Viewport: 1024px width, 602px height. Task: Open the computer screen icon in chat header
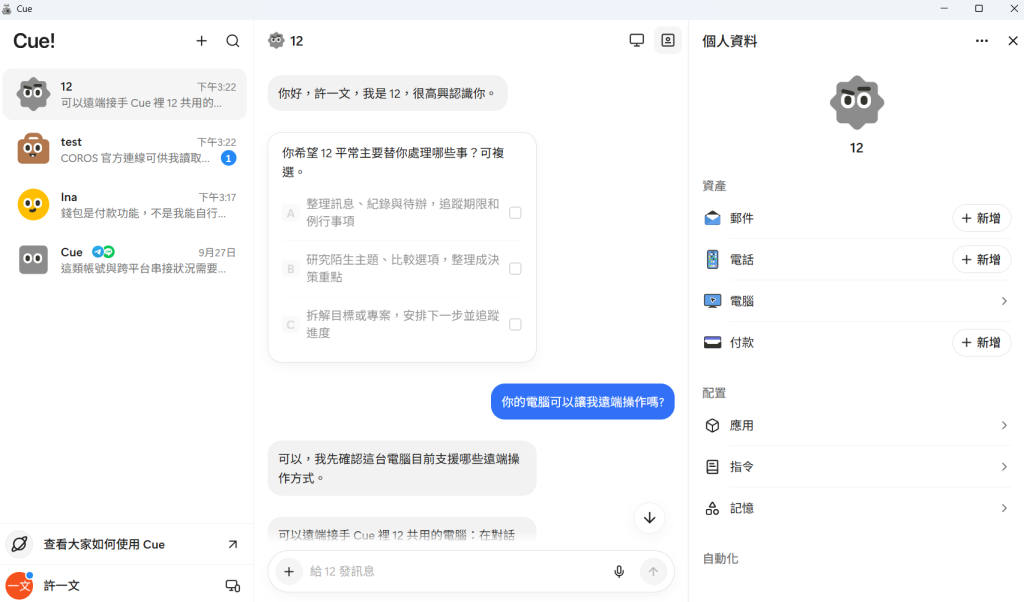pyautogui.click(x=637, y=40)
